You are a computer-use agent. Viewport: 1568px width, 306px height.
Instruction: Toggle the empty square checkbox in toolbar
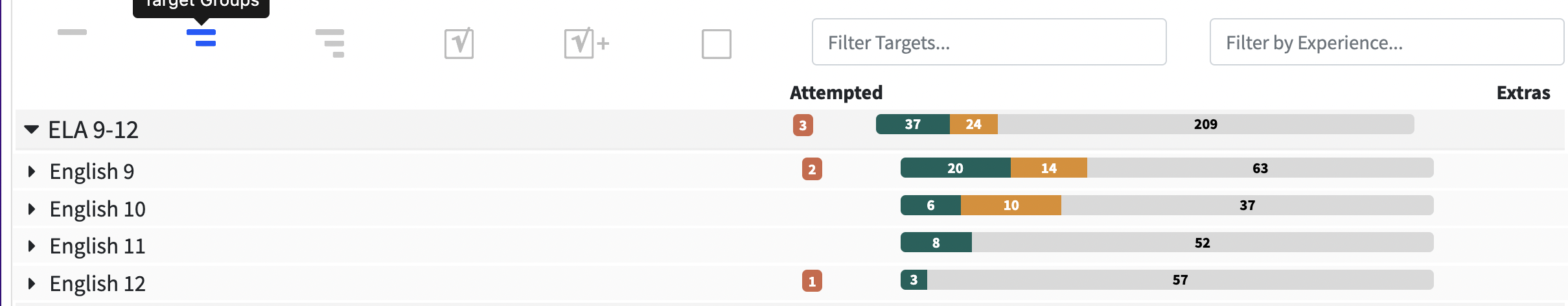(716, 44)
